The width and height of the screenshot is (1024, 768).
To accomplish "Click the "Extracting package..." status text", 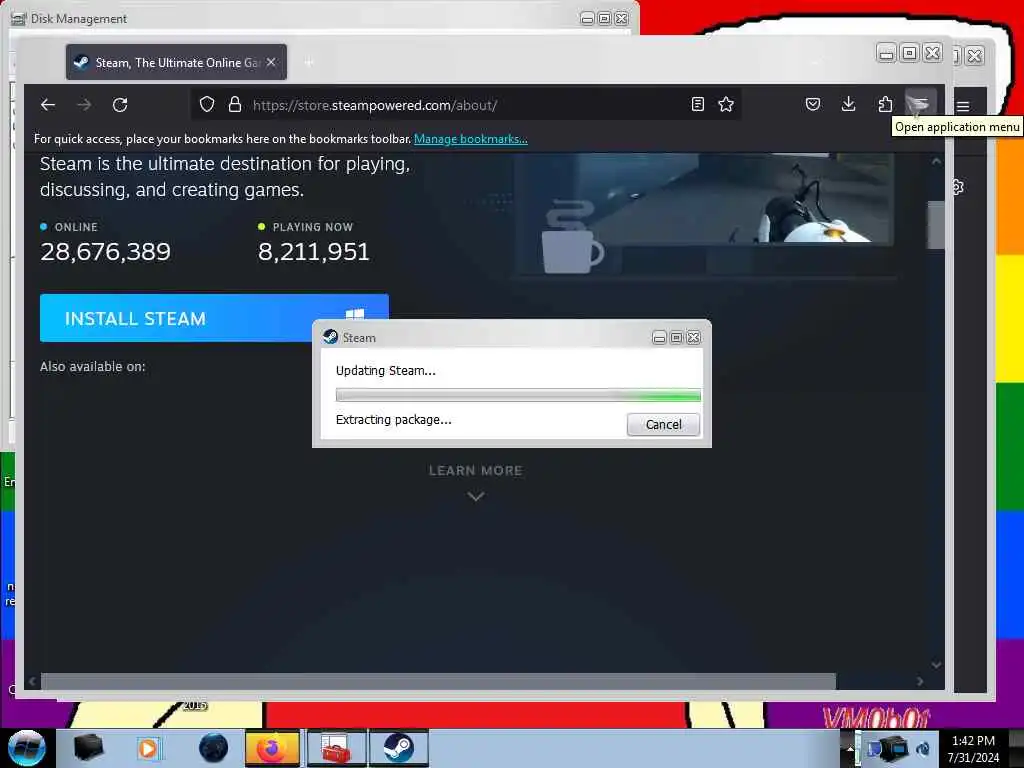I will click(x=393, y=419).
